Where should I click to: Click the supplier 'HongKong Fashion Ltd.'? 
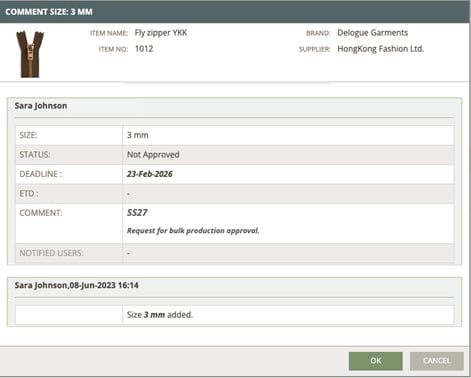(381, 49)
